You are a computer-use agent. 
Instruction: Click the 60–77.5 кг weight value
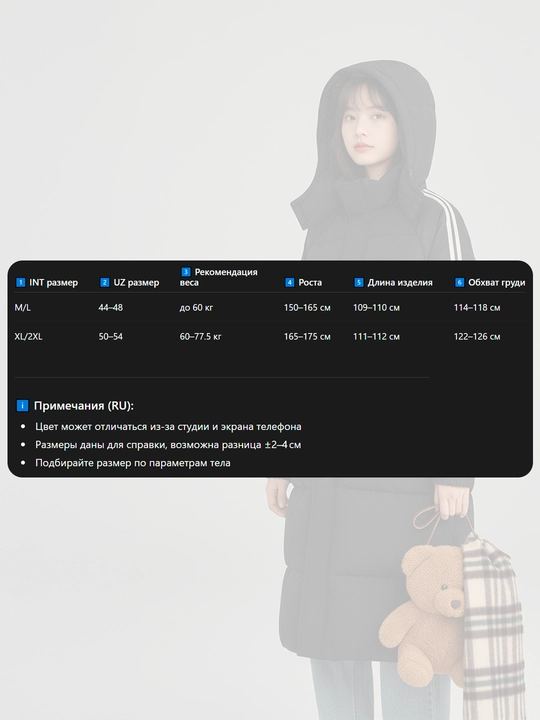tap(201, 337)
